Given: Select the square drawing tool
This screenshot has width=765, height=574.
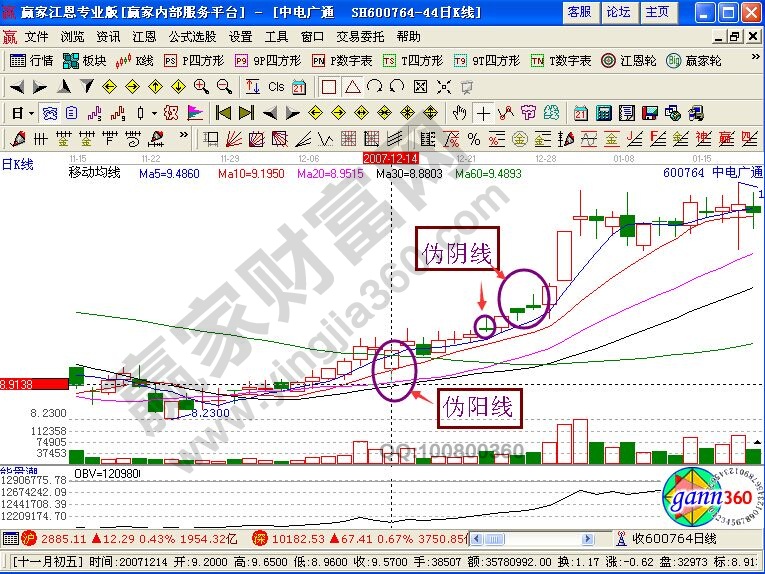Looking at the screenshot, I should pos(329,87).
